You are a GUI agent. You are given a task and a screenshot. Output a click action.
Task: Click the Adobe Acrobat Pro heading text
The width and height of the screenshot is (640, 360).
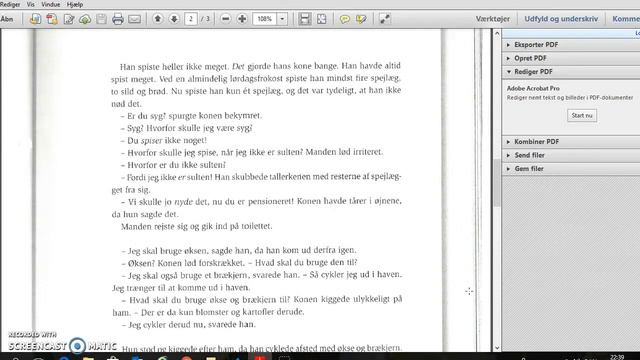pos(533,88)
